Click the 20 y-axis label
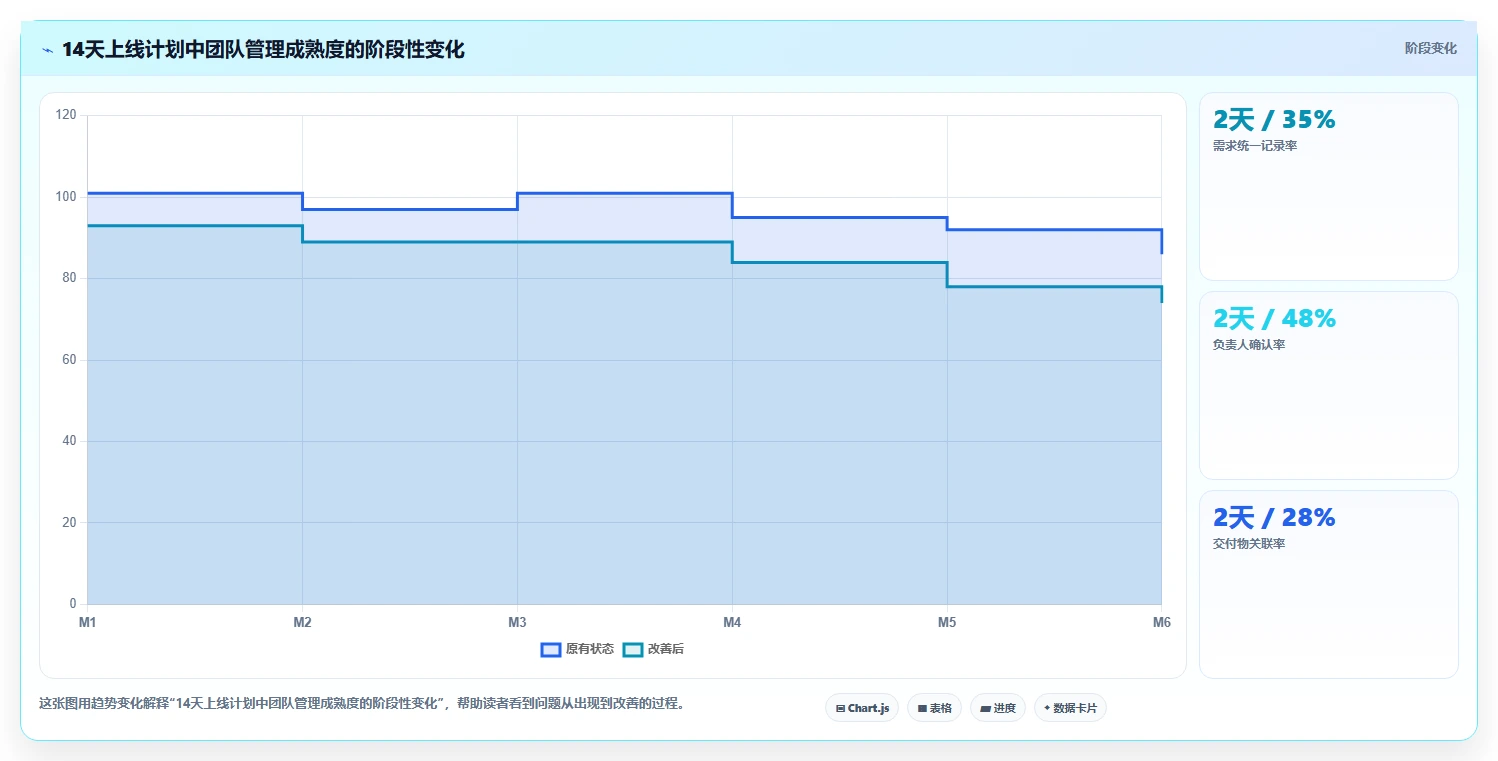Screen dimensions: 1498x761 pyautogui.click(x=70, y=523)
